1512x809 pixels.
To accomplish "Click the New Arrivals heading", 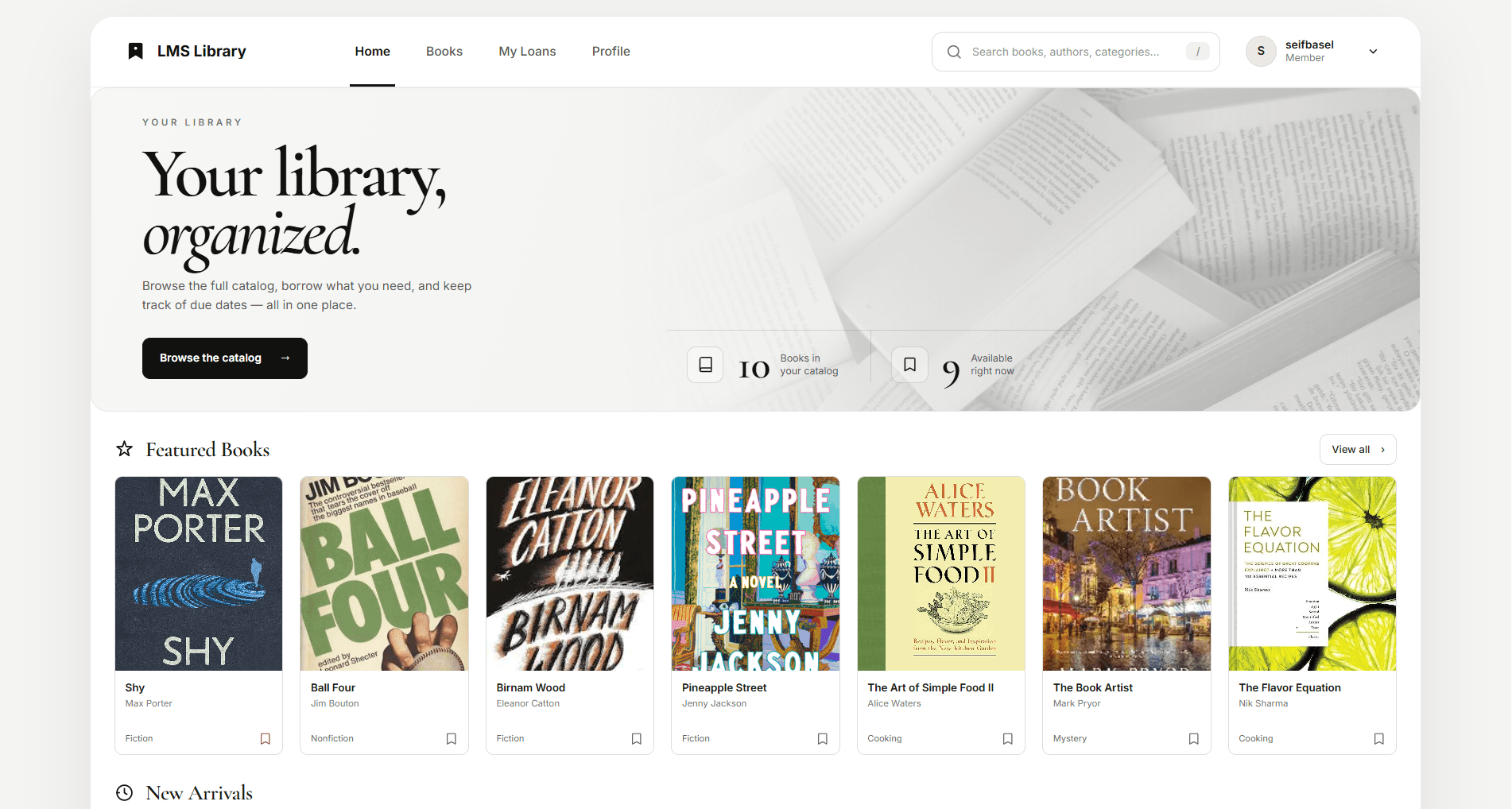I will (200, 793).
